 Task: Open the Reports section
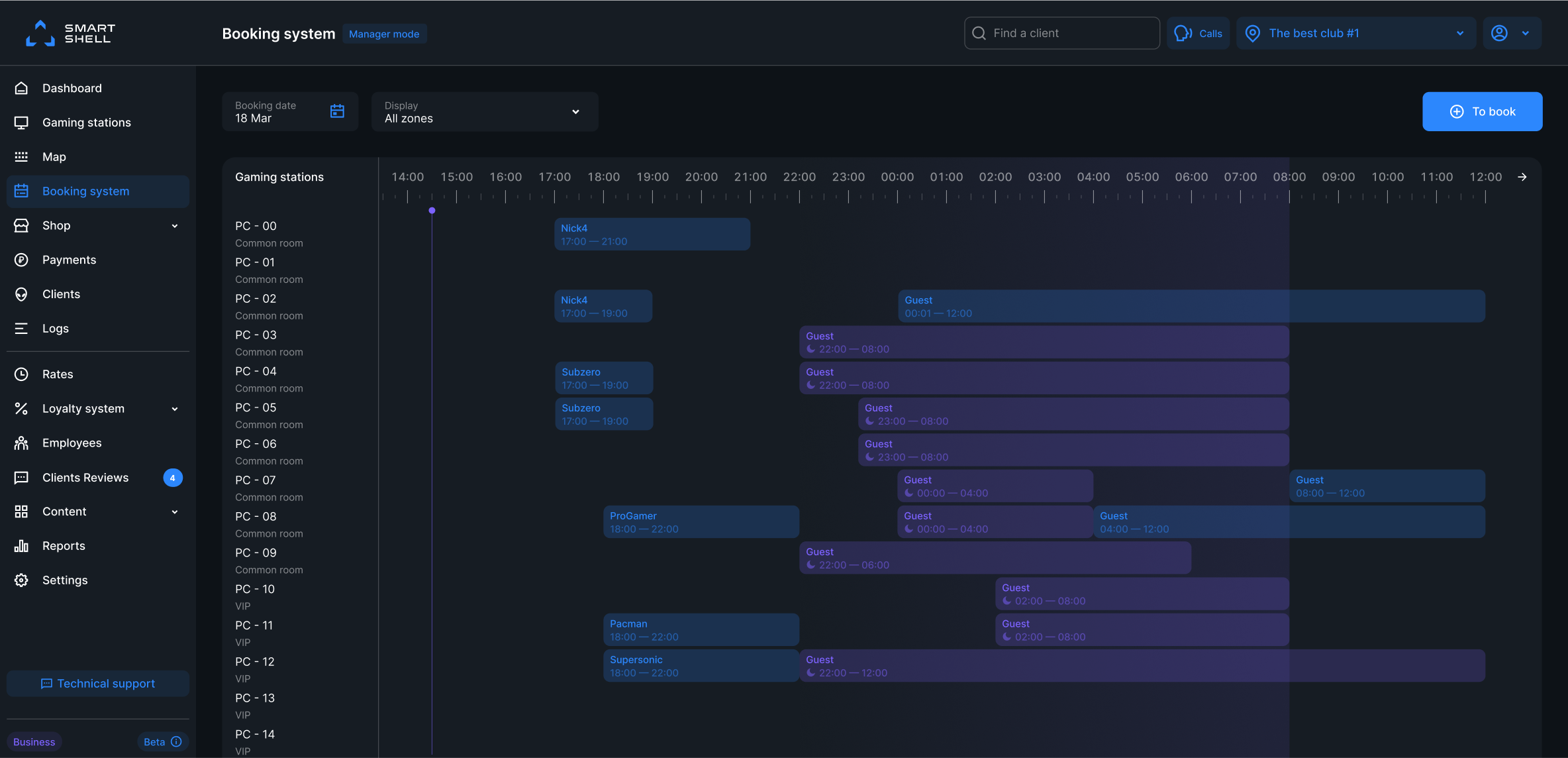point(64,546)
